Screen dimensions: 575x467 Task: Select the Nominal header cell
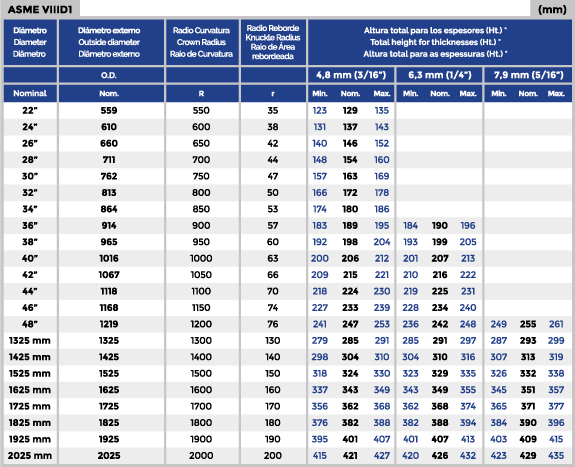(30, 94)
